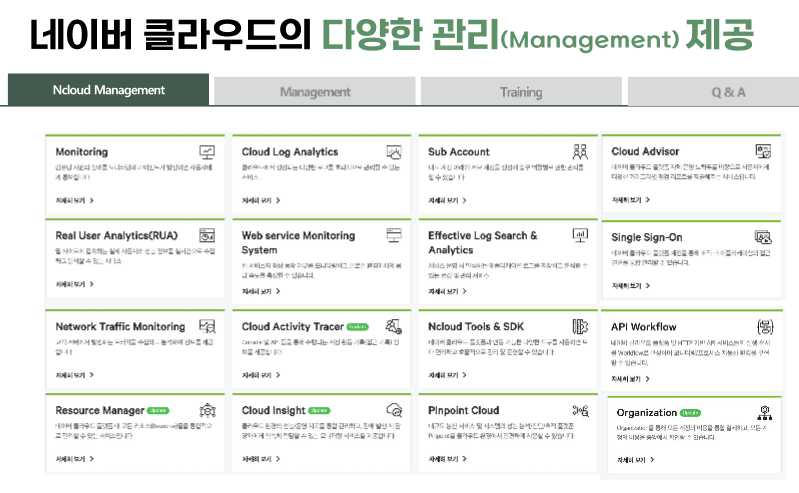Open 자세히 보기 link under Ncloud Tools & SDK
Viewport: 799px width, 493px height.
click(x=447, y=375)
